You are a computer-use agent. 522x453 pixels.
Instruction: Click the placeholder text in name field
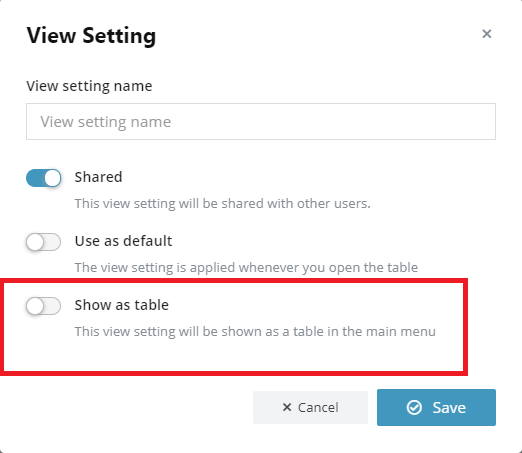[106, 122]
